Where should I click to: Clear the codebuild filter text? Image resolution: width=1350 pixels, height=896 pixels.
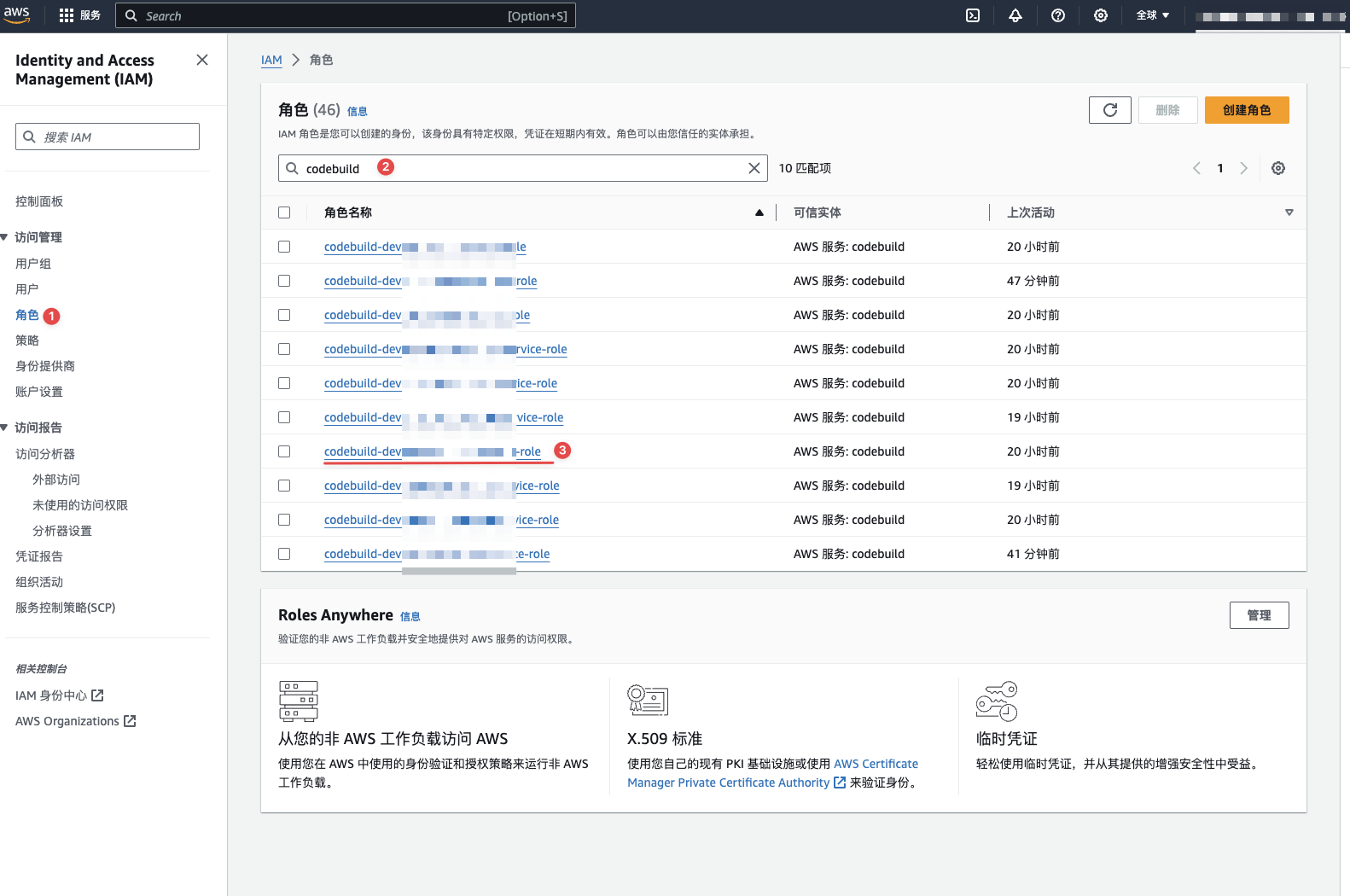pos(754,168)
